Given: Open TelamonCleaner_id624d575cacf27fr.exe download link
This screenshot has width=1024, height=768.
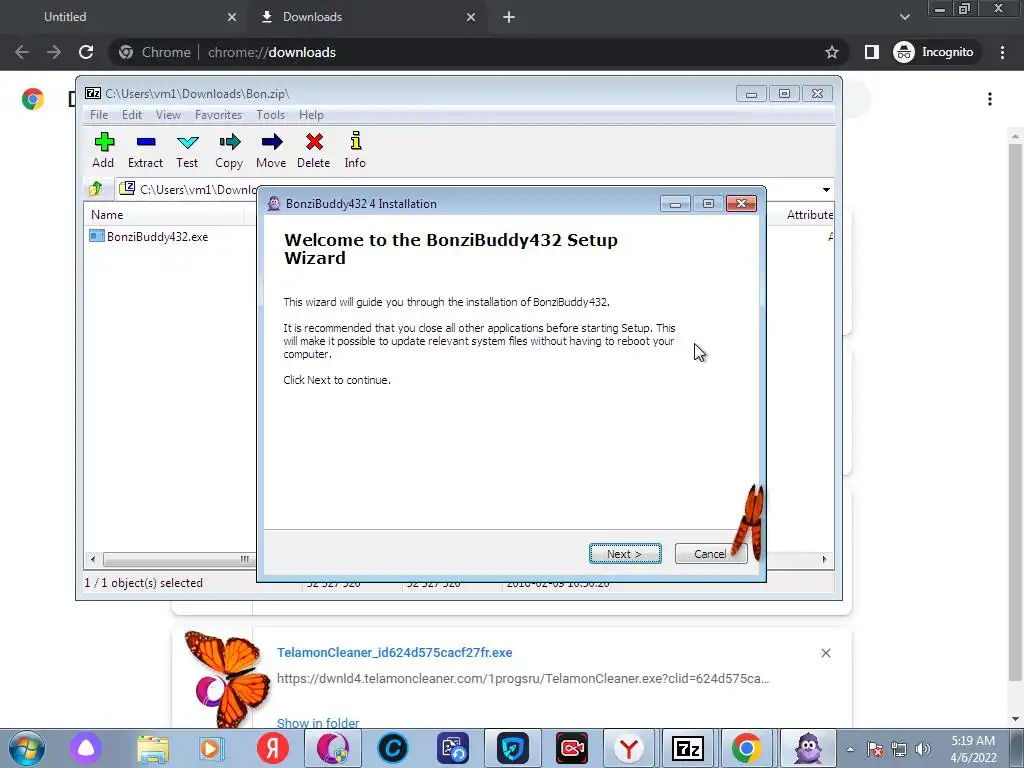Looking at the screenshot, I should [394, 652].
